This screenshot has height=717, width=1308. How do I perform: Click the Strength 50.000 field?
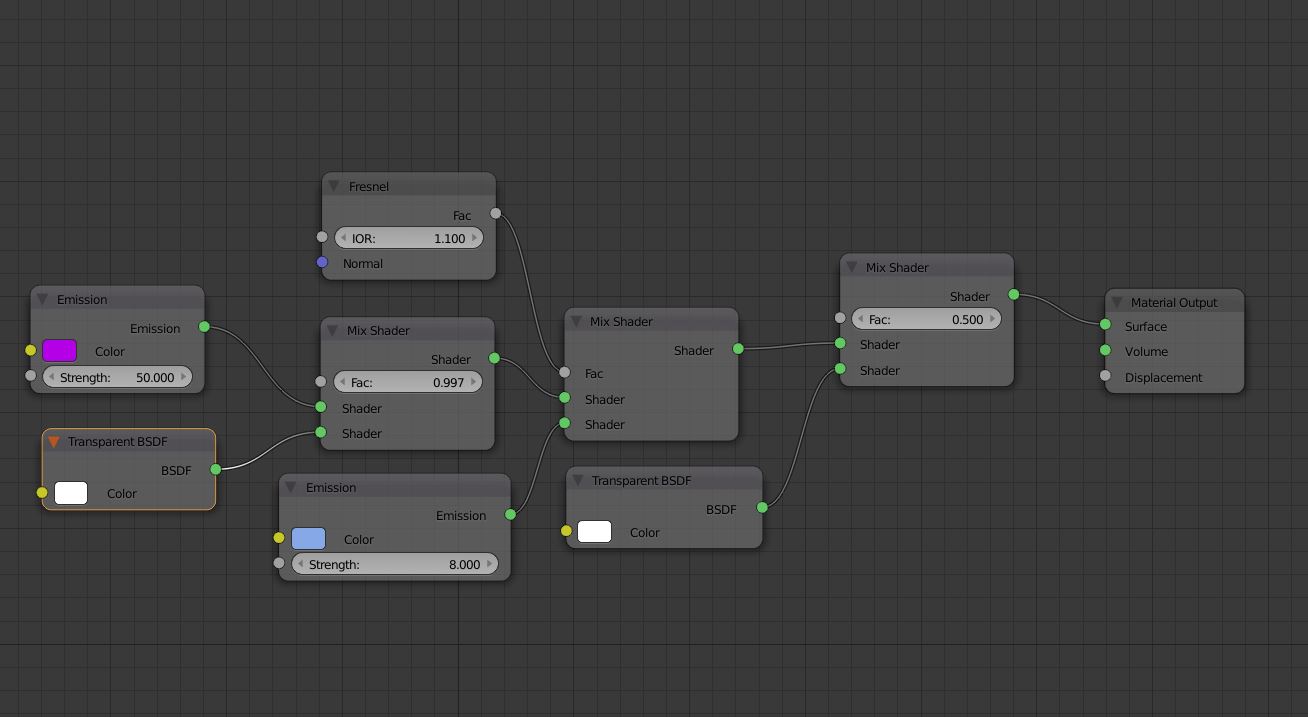pyautogui.click(x=116, y=377)
